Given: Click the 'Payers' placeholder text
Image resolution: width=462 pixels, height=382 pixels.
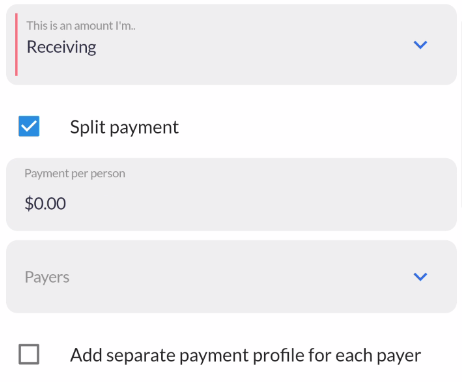Looking at the screenshot, I should 47,277.
